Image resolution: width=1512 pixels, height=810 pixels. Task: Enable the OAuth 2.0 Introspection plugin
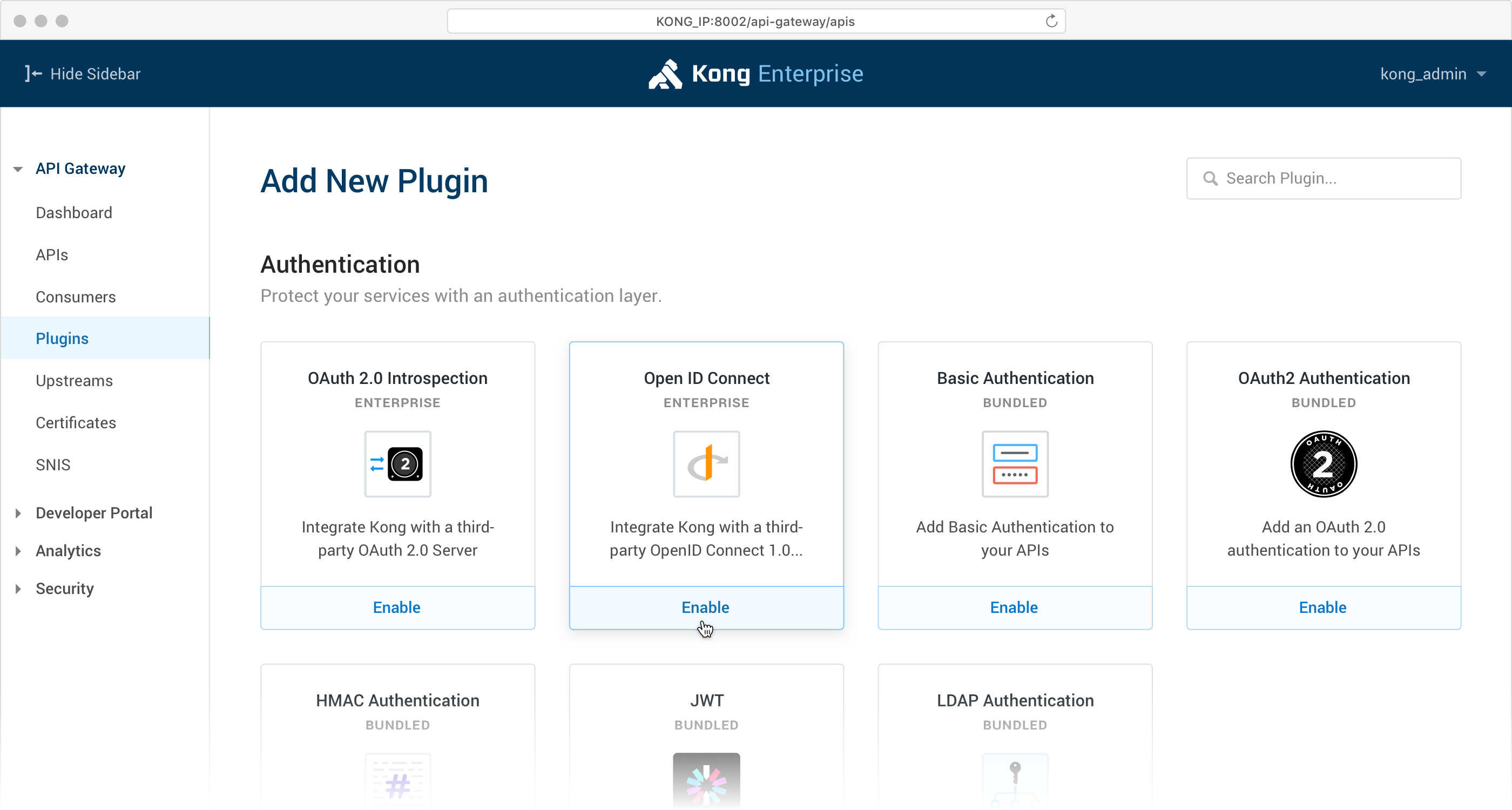click(397, 607)
